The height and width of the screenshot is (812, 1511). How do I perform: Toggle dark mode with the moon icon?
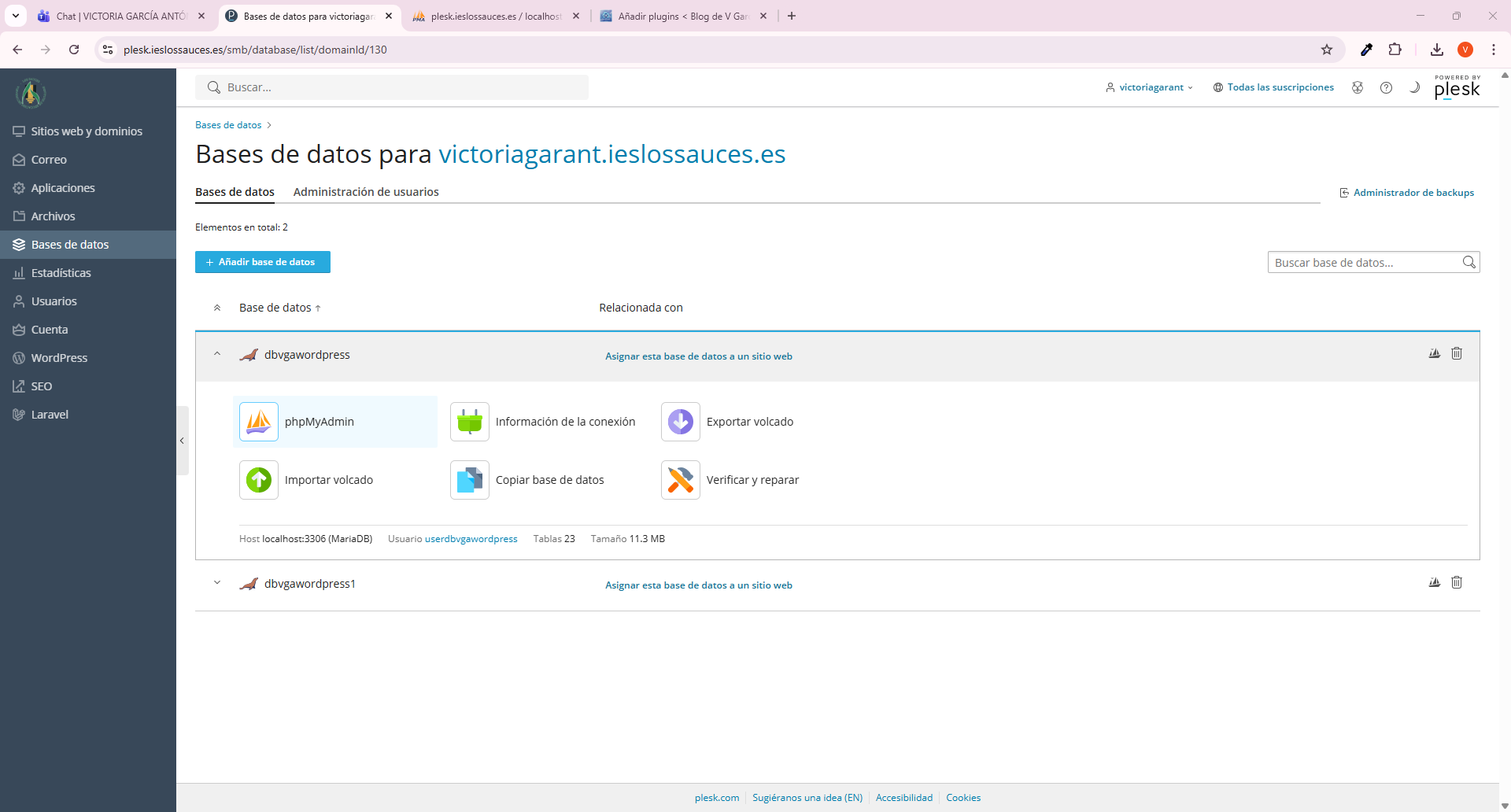pyautogui.click(x=1414, y=87)
